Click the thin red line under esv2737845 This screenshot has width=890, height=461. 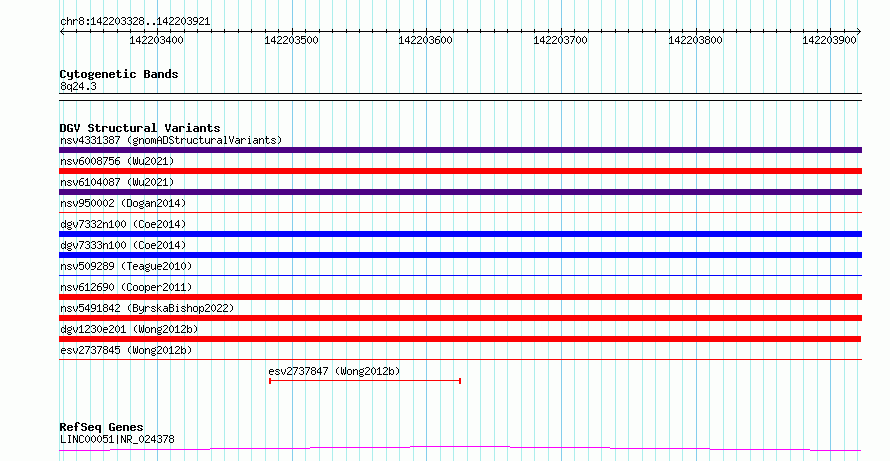(460, 359)
